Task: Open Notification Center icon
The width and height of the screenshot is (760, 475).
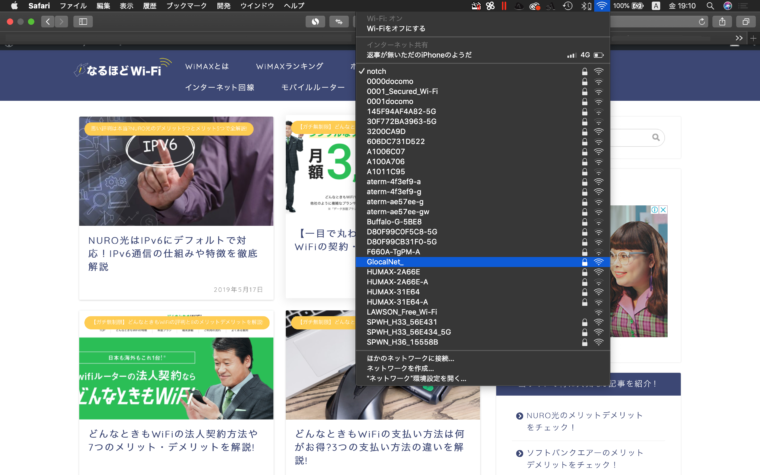Action: click(x=744, y=6)
